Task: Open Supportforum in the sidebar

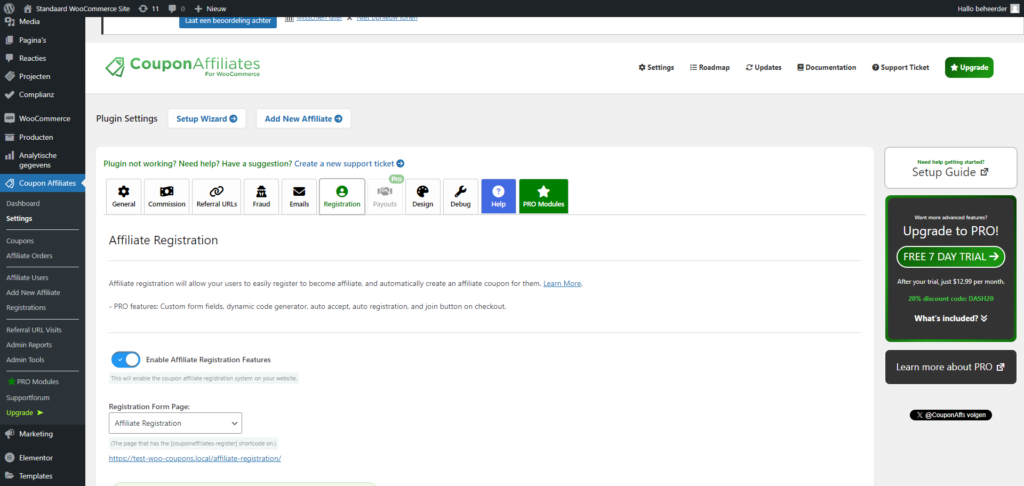Action: 28,398
